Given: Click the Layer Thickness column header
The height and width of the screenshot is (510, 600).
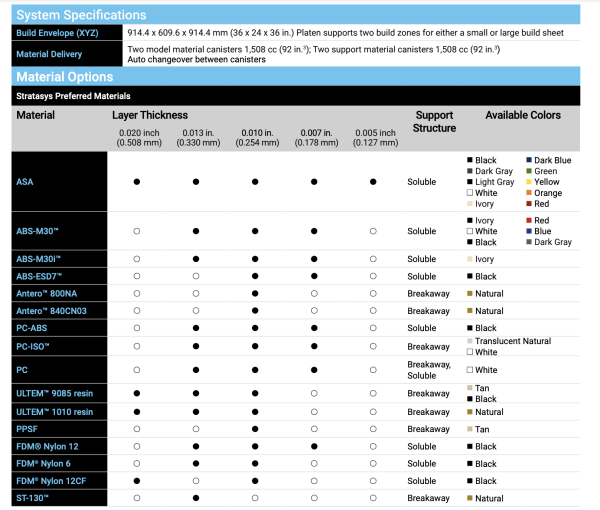Looking at the screenshot, I should click(x=150, y=116).
